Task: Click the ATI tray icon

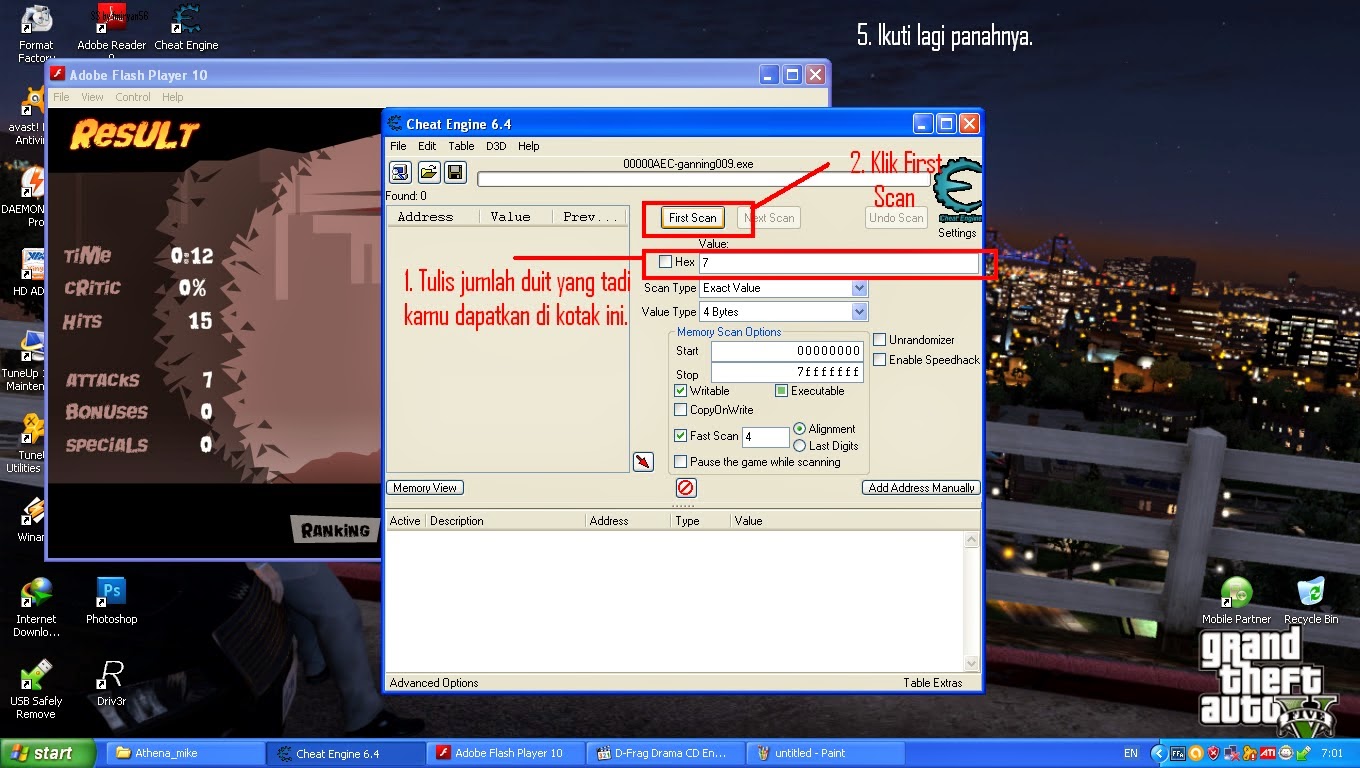Action: click(1267, 753)
